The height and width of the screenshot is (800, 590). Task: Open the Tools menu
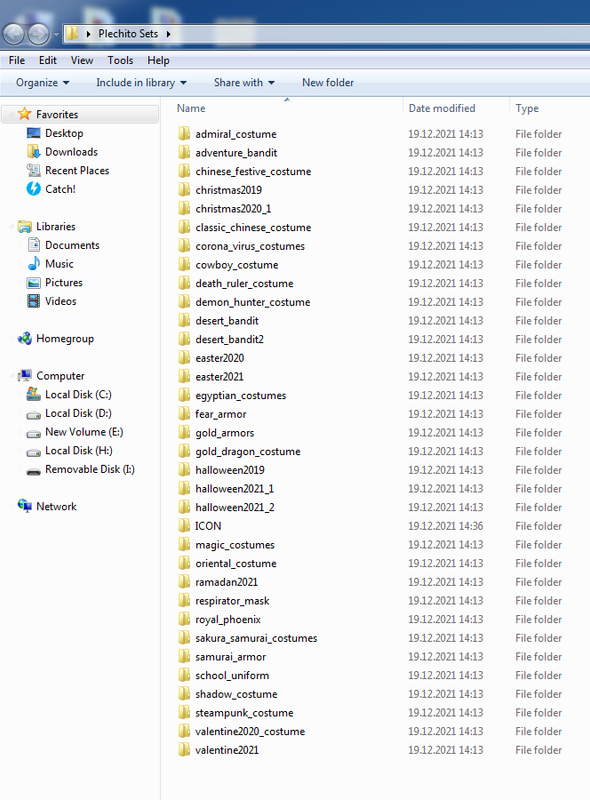coord(120,60)
